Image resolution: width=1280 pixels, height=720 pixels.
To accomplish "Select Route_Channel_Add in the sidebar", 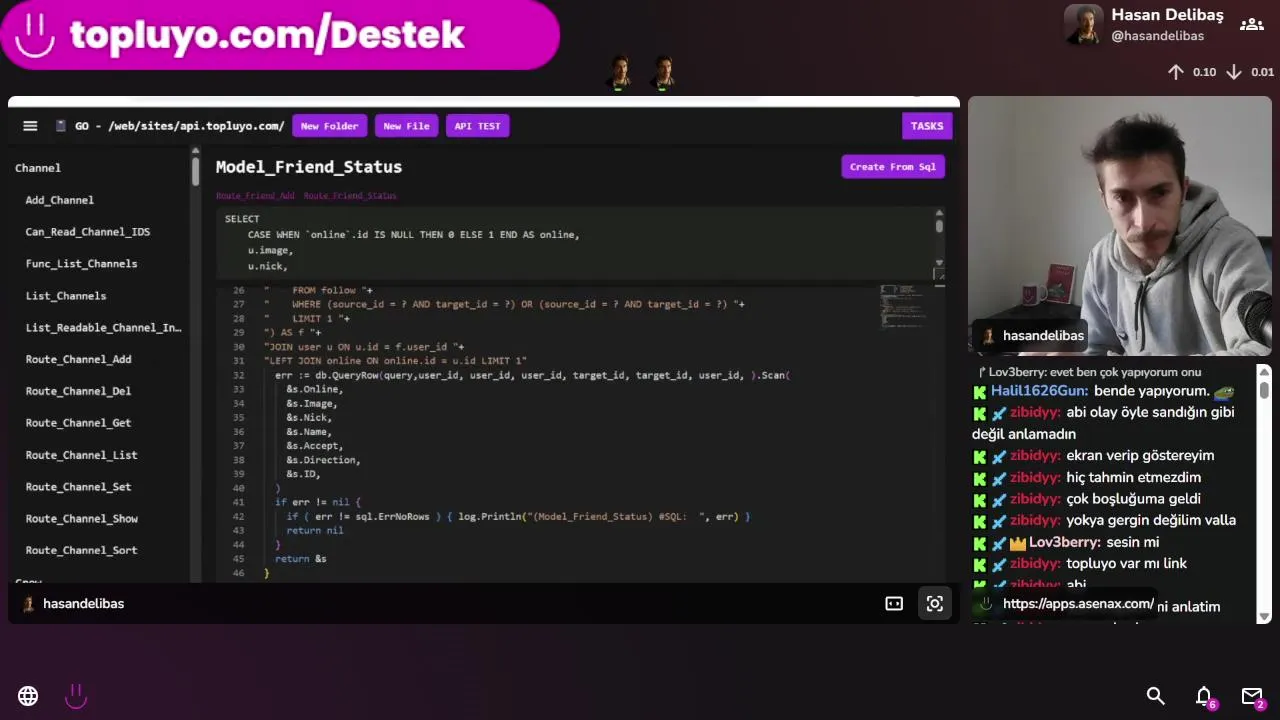I will pyautogui.click(x=78, y=359).
